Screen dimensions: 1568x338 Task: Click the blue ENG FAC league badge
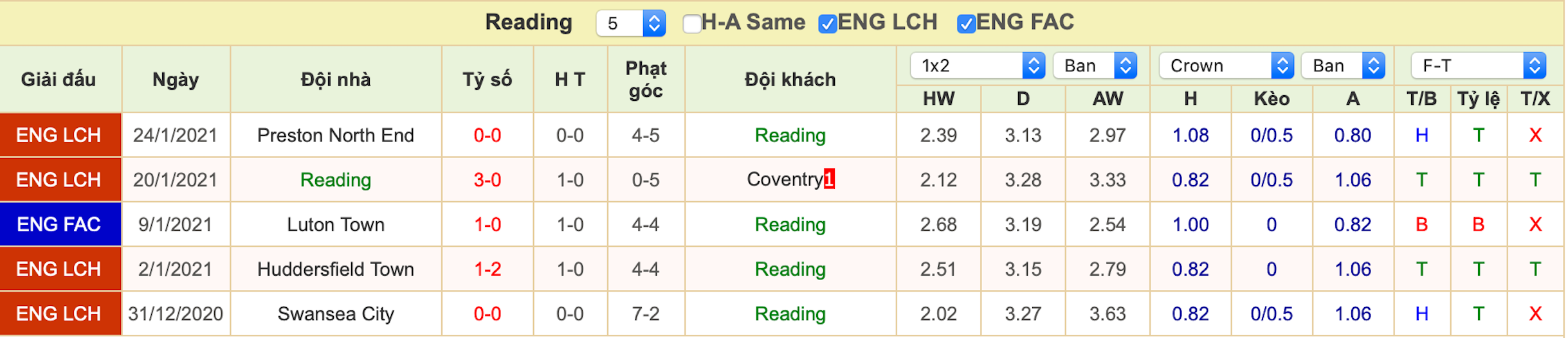coord(60,224)
